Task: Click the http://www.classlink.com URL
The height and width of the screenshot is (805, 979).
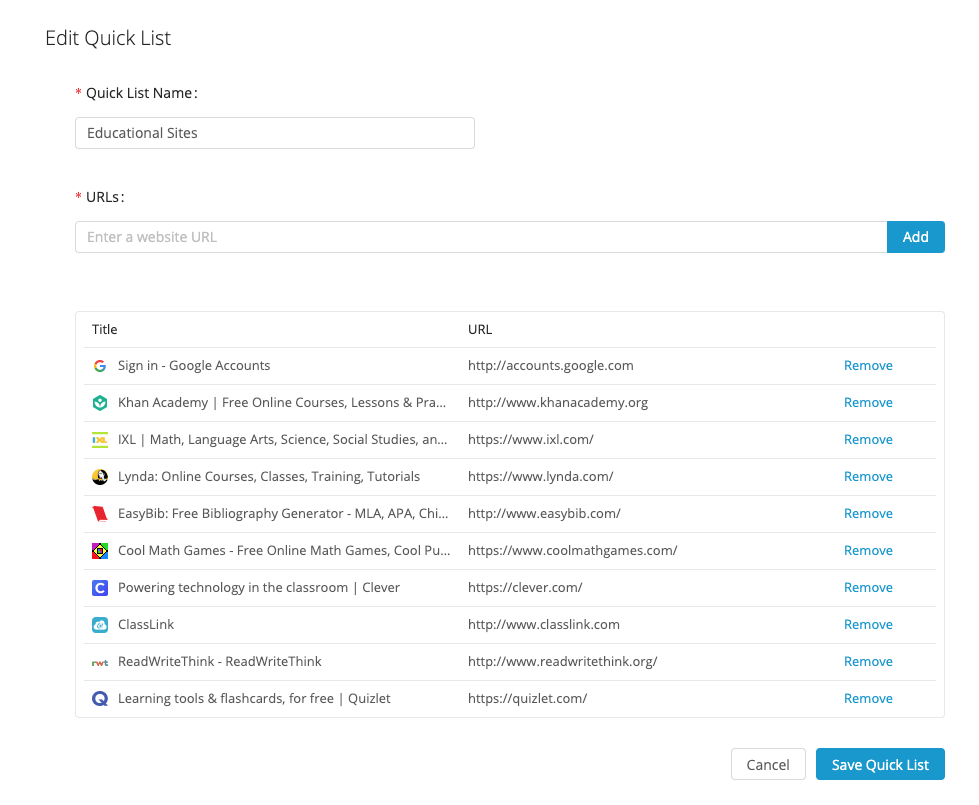Action: point(544,625)
